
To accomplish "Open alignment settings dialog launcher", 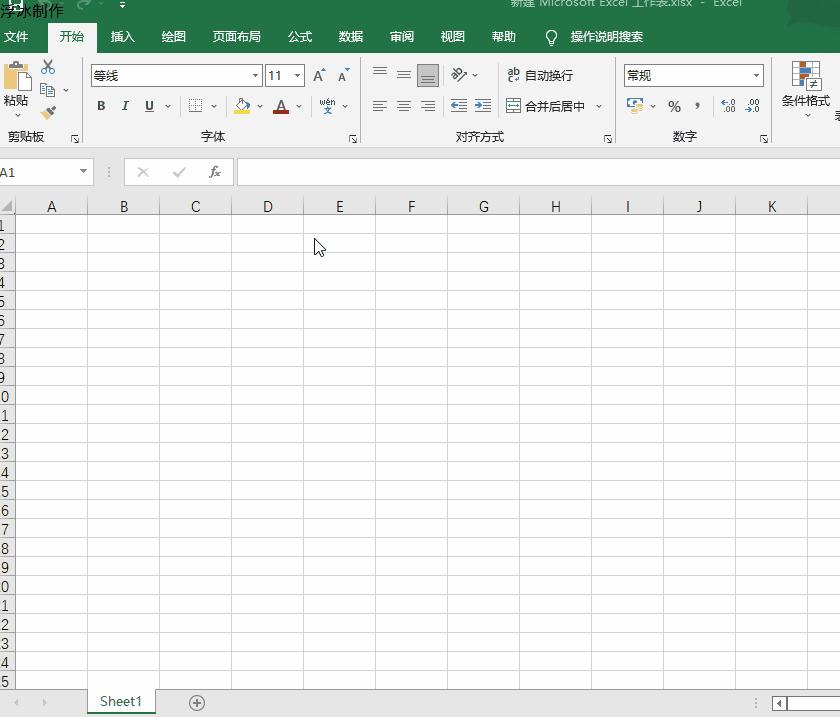I will coord(608,139).
